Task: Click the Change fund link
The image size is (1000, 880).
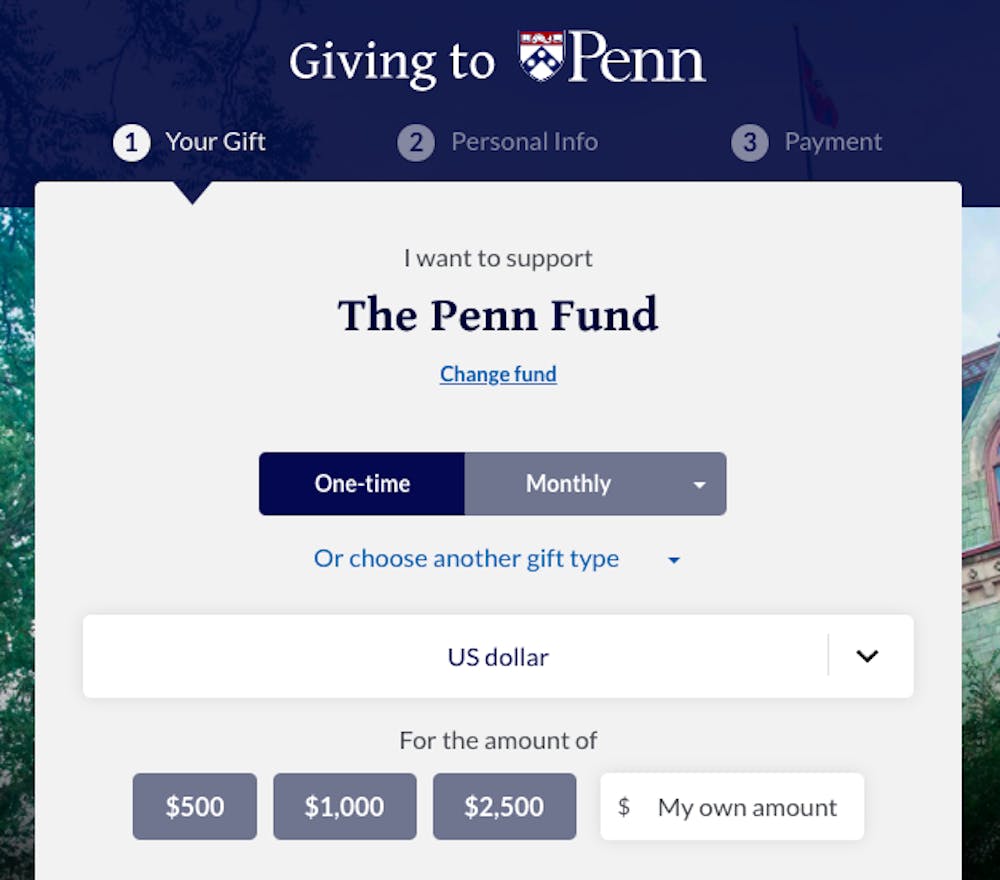Action: click(498, 374)
